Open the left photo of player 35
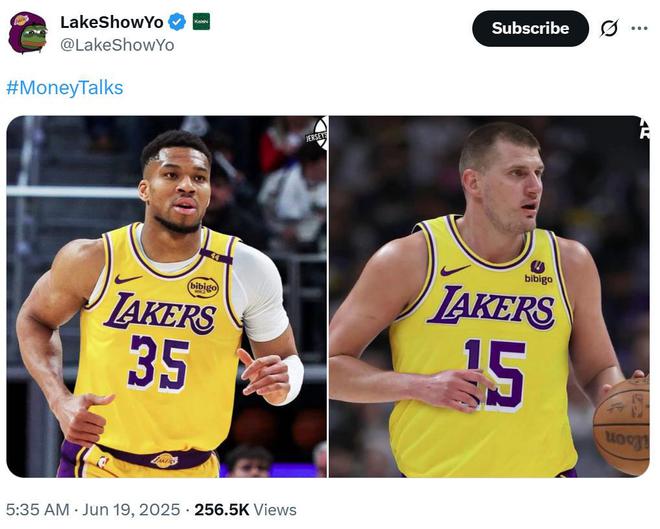 pyautogui.click(x=166, y=296)
